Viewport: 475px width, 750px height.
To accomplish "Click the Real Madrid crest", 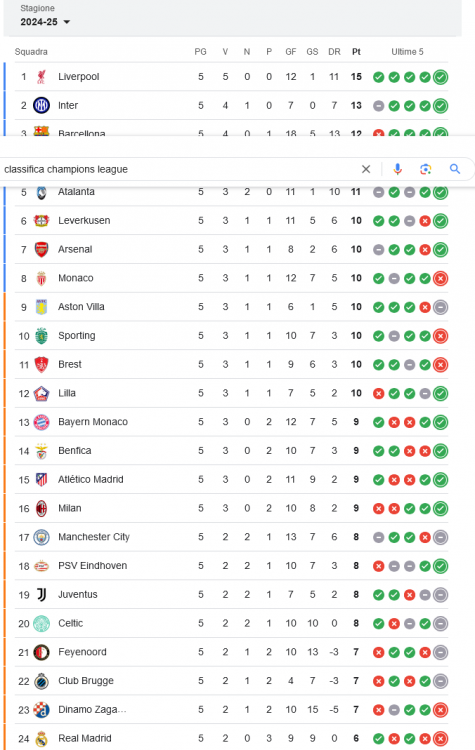I will click(42, 739).
